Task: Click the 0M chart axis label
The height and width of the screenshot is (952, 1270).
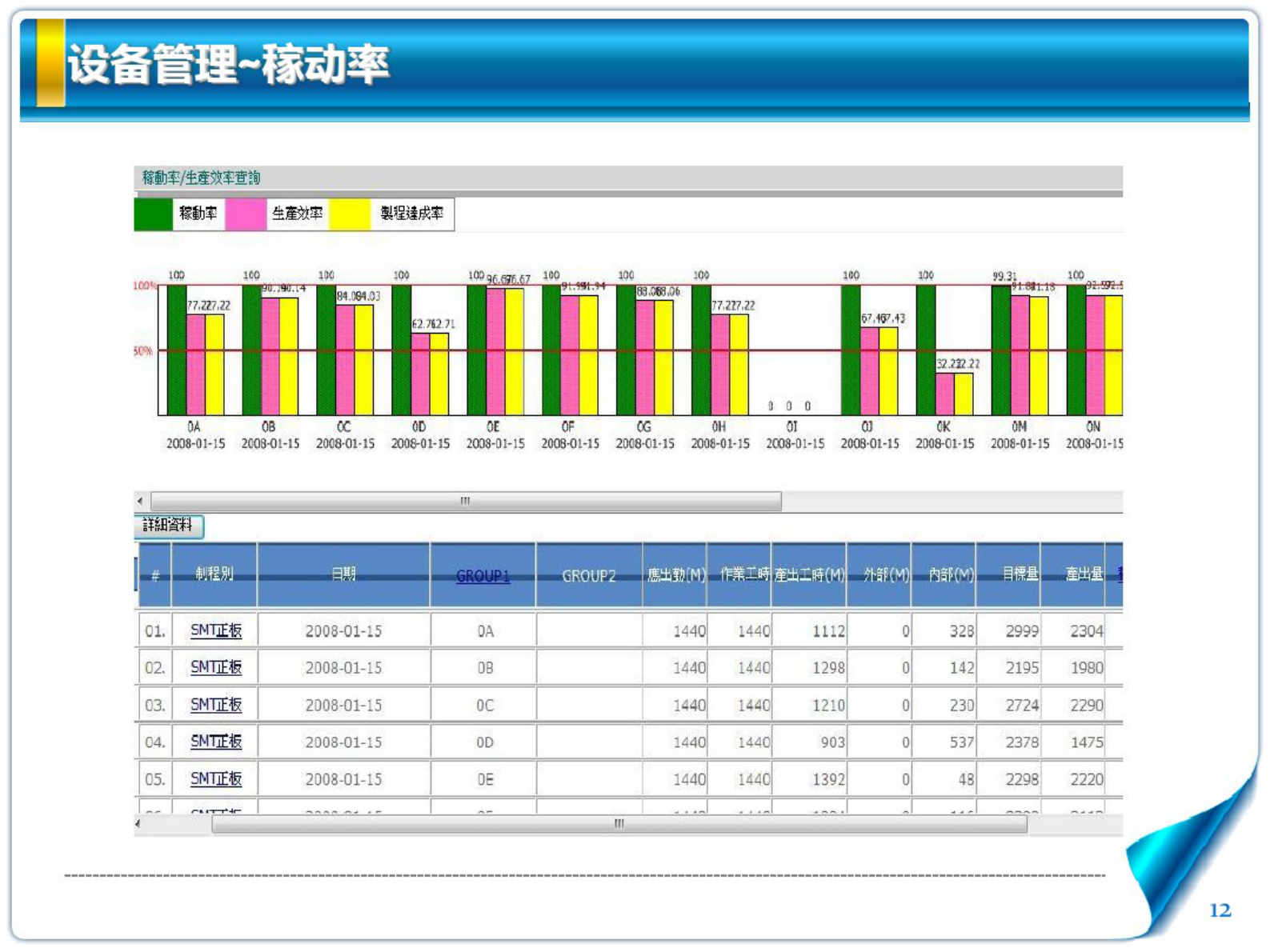Action: coord(1020,427)
